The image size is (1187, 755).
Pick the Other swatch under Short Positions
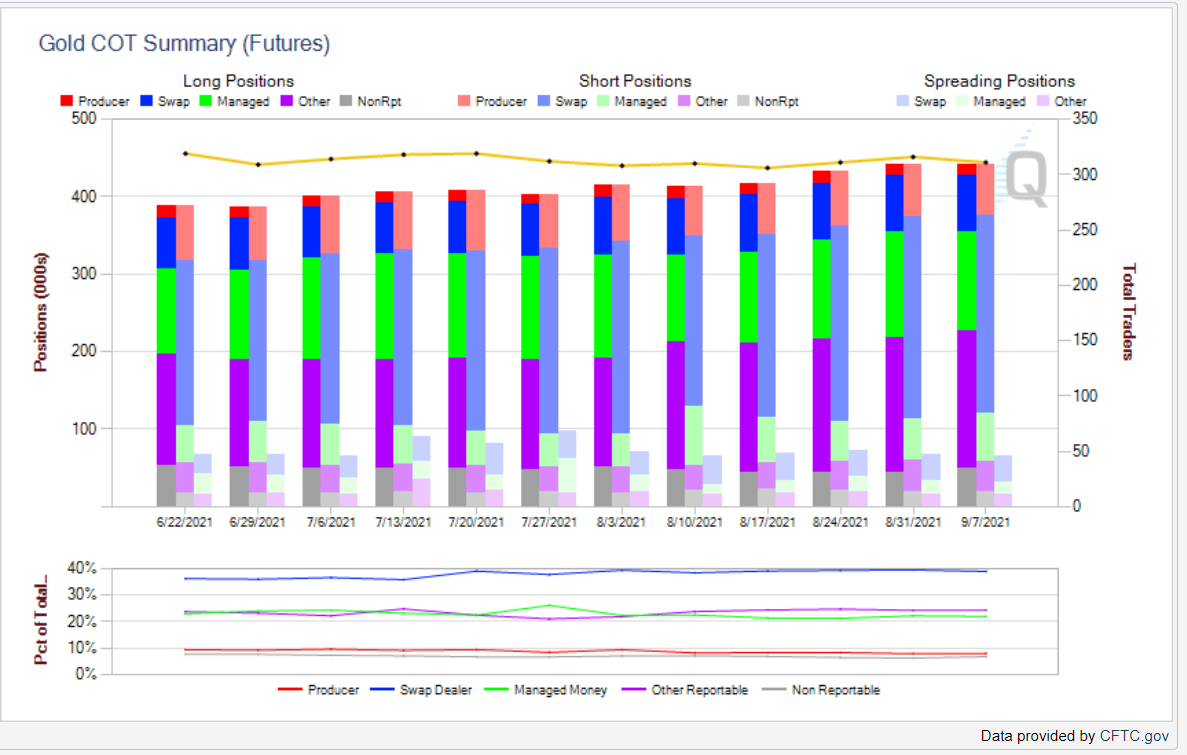click(684, 101)
